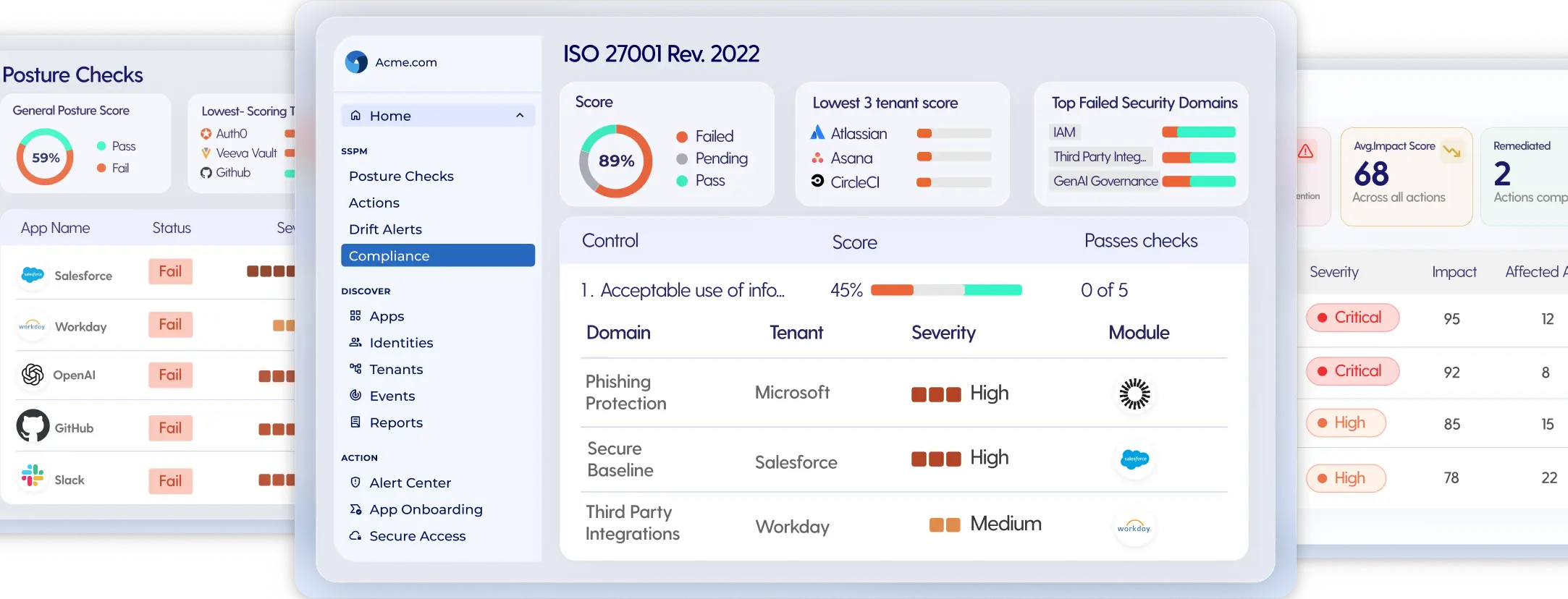Click the High severity badge, impact 78
Viewport: 1568px width, 599px height.
click(1346, 478)
